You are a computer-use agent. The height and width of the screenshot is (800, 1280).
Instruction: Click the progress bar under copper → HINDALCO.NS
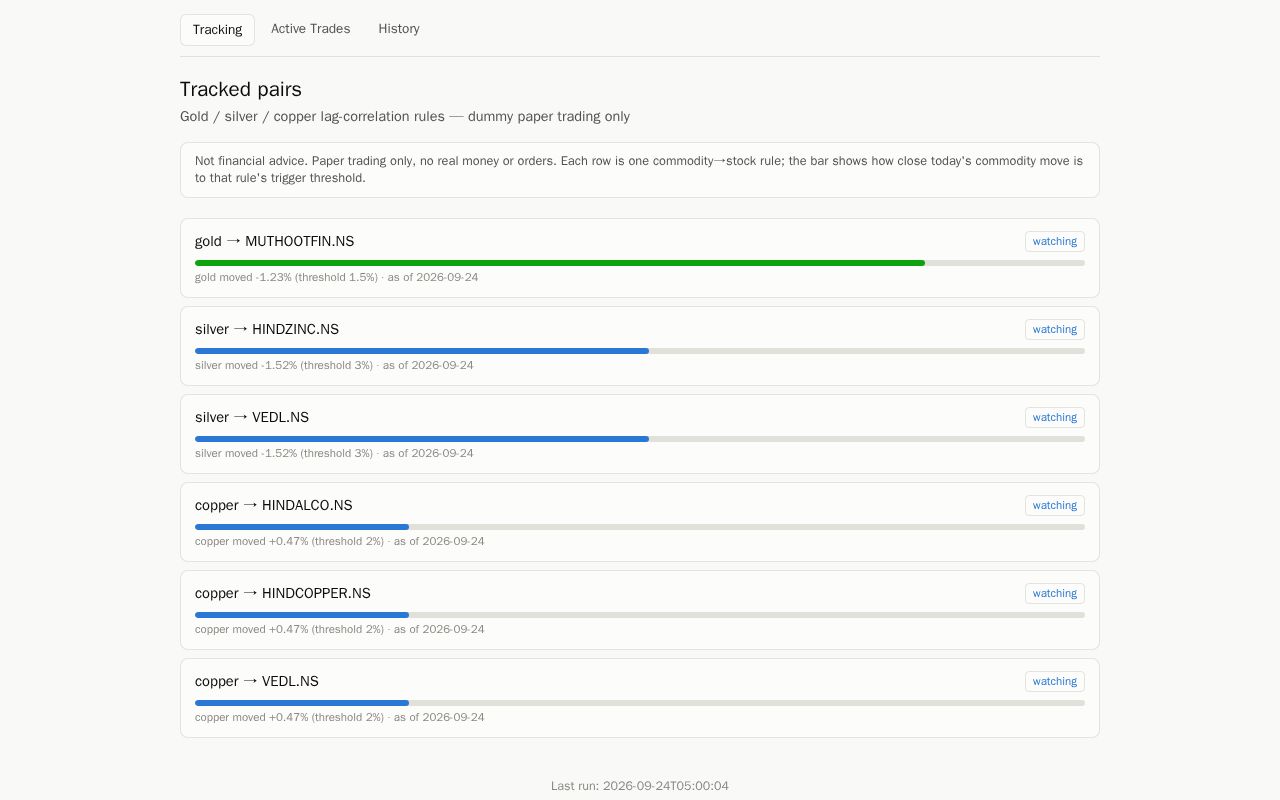(640, 527)
